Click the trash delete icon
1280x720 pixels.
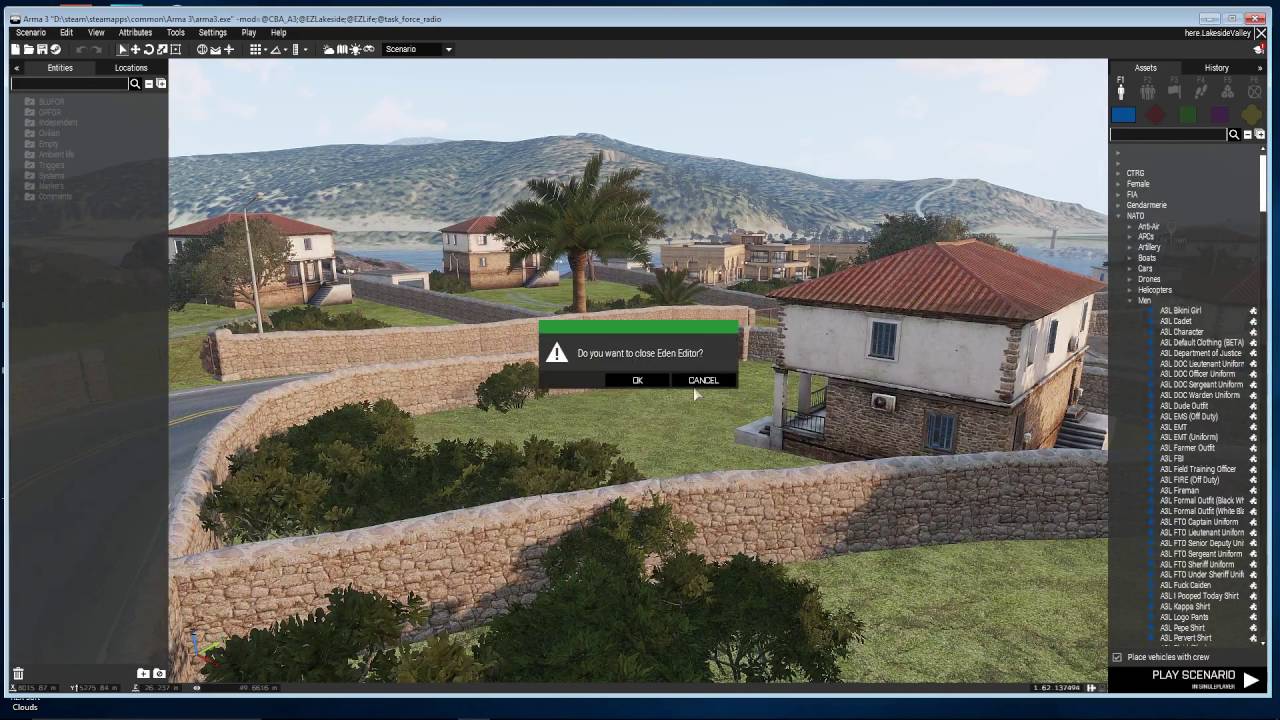[x=18, y=674]
